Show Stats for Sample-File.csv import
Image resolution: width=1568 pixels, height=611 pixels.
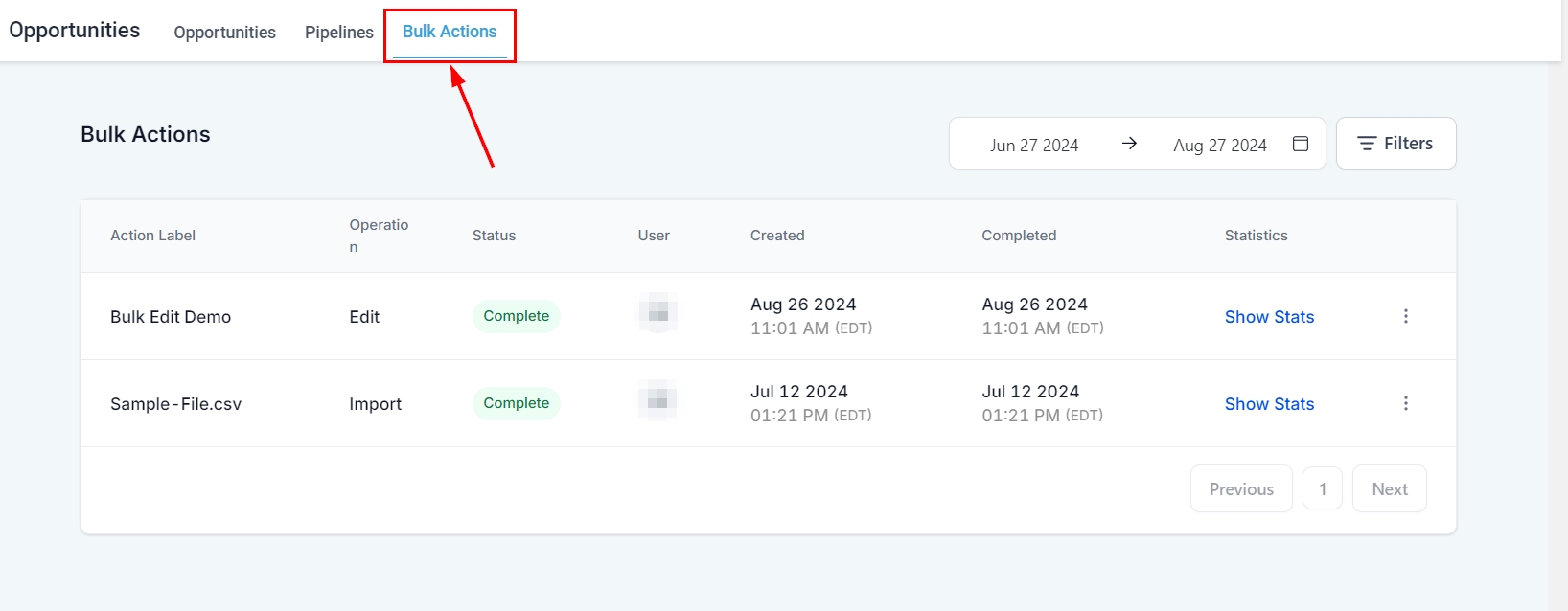1269,404
